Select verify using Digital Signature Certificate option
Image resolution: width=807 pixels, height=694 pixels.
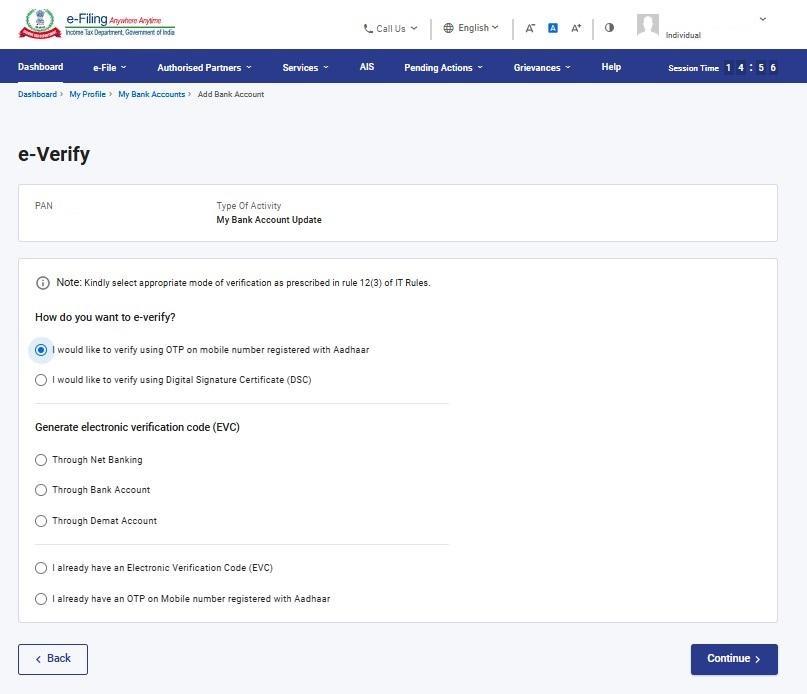pyautogui.click(x=41, y=380)
